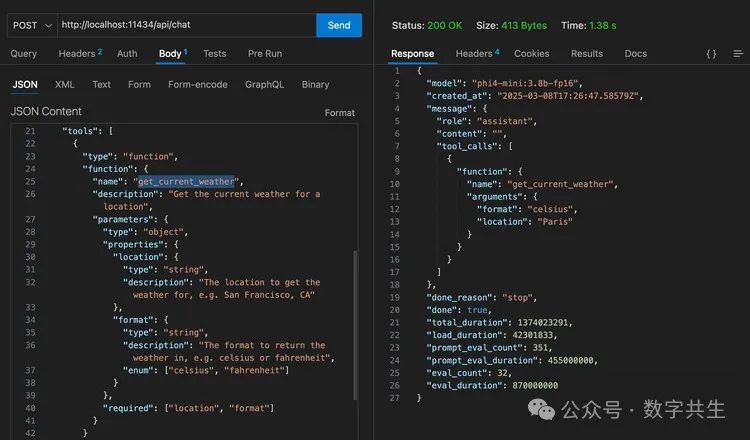The width and height of the screenshot is (750, 440).
Task: Send the request with Send button
Action: pyautogui.click(x=339, y=25)
